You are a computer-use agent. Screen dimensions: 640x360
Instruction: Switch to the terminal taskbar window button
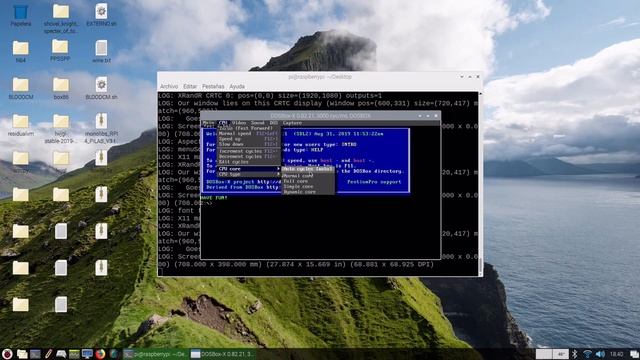point(155,354)
